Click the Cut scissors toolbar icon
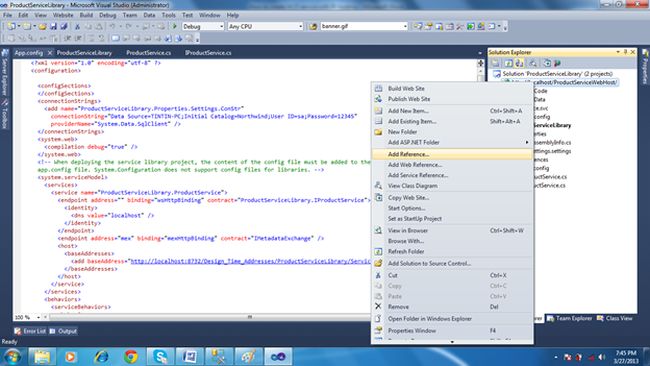This screenshot has height=366, width=650. (77, 27)
